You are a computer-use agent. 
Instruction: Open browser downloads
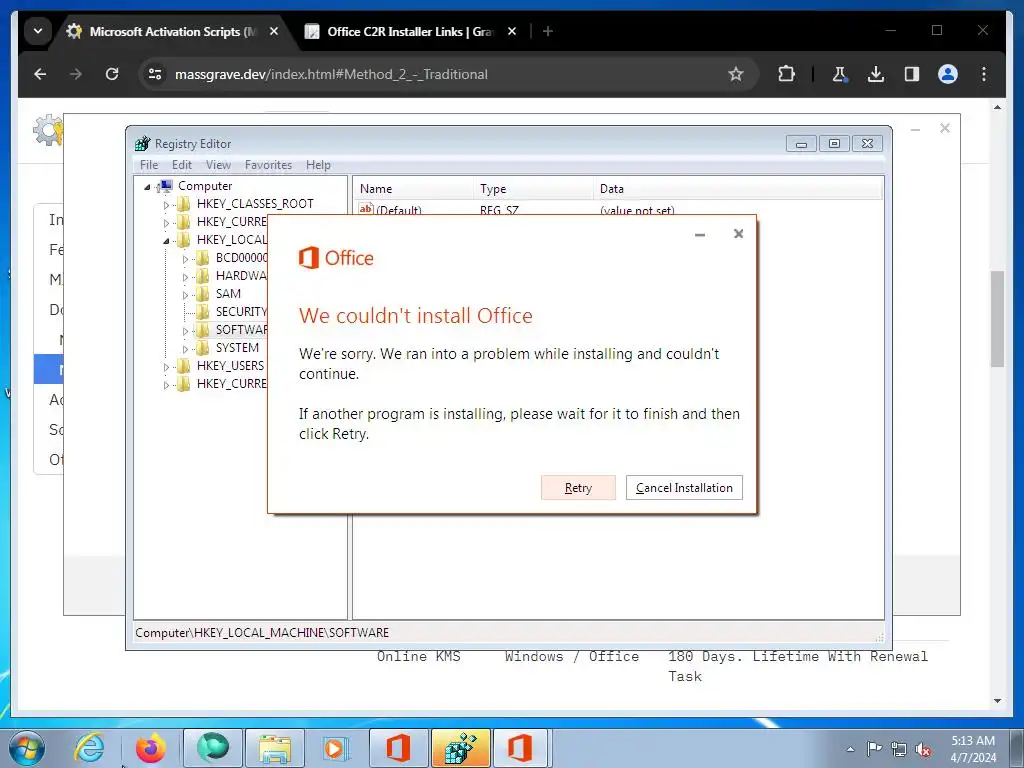[x=876, y=74]
